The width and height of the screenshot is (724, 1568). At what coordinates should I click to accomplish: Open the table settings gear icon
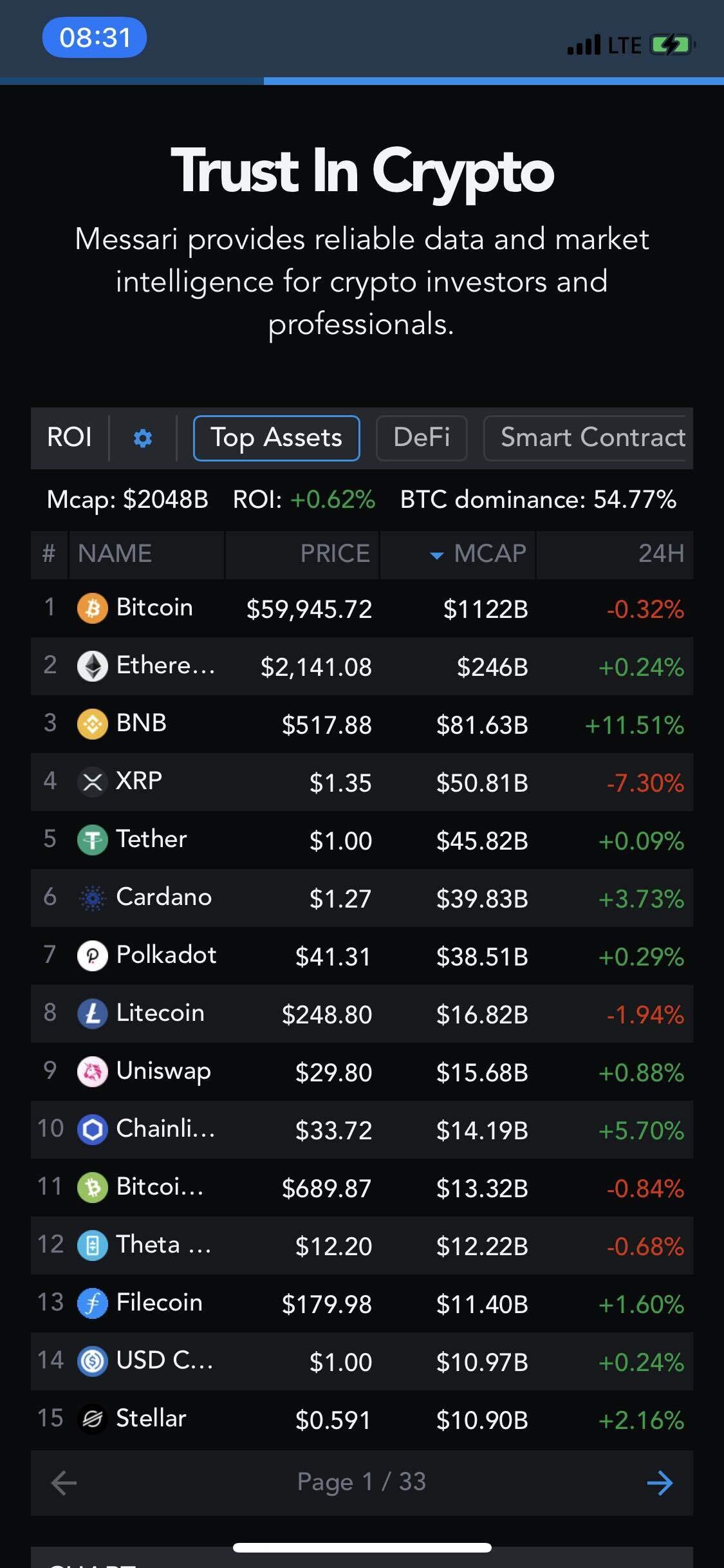[x=142, y=438]
